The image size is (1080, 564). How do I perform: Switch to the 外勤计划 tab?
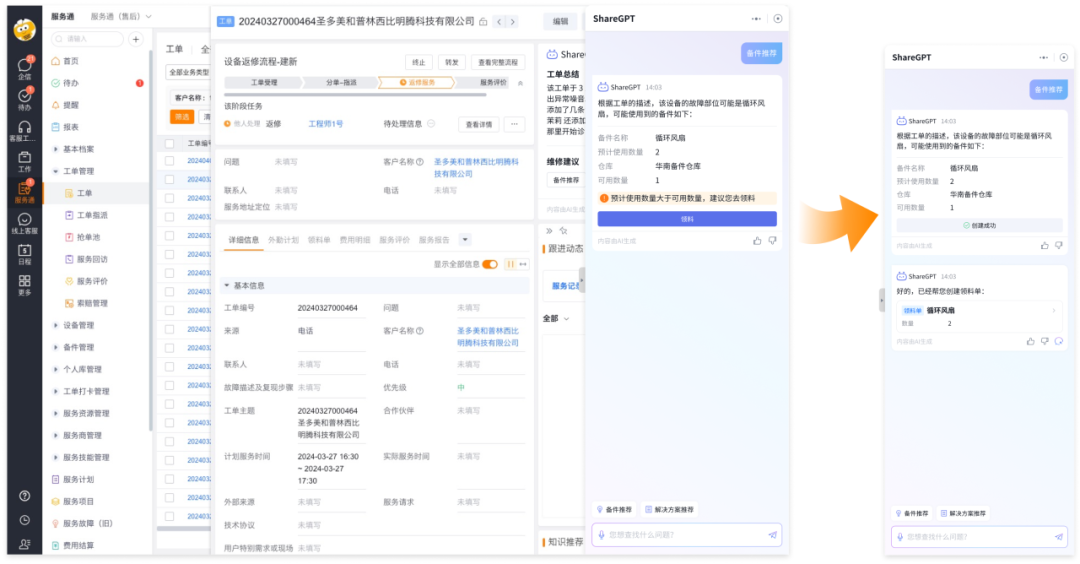[283, 240]
